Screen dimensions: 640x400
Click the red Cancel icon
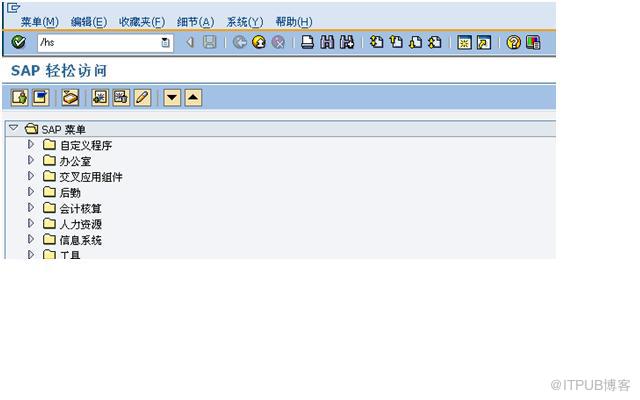[278, 42]
